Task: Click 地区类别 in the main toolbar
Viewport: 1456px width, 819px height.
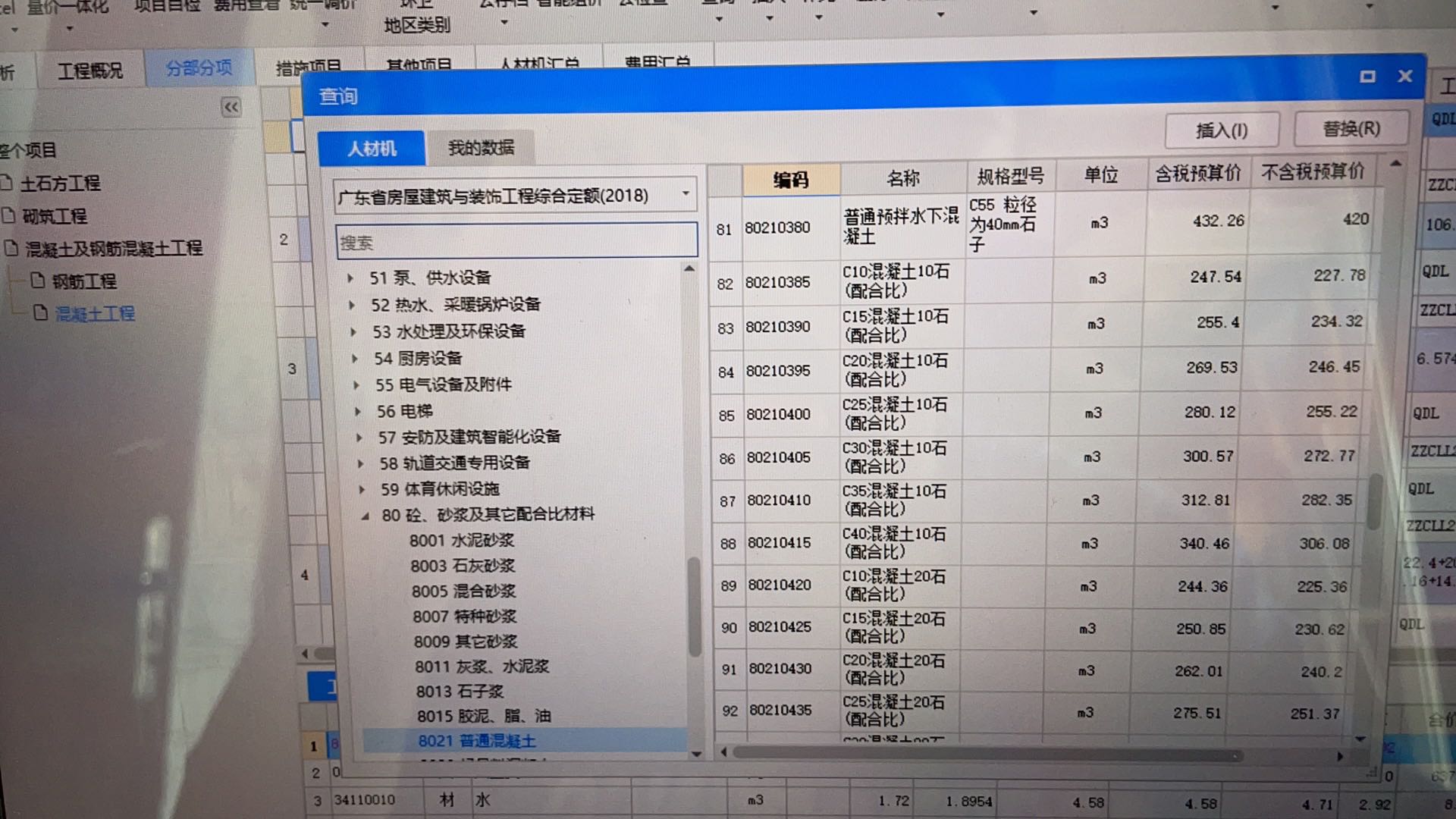Action: [x=416, y=25]
